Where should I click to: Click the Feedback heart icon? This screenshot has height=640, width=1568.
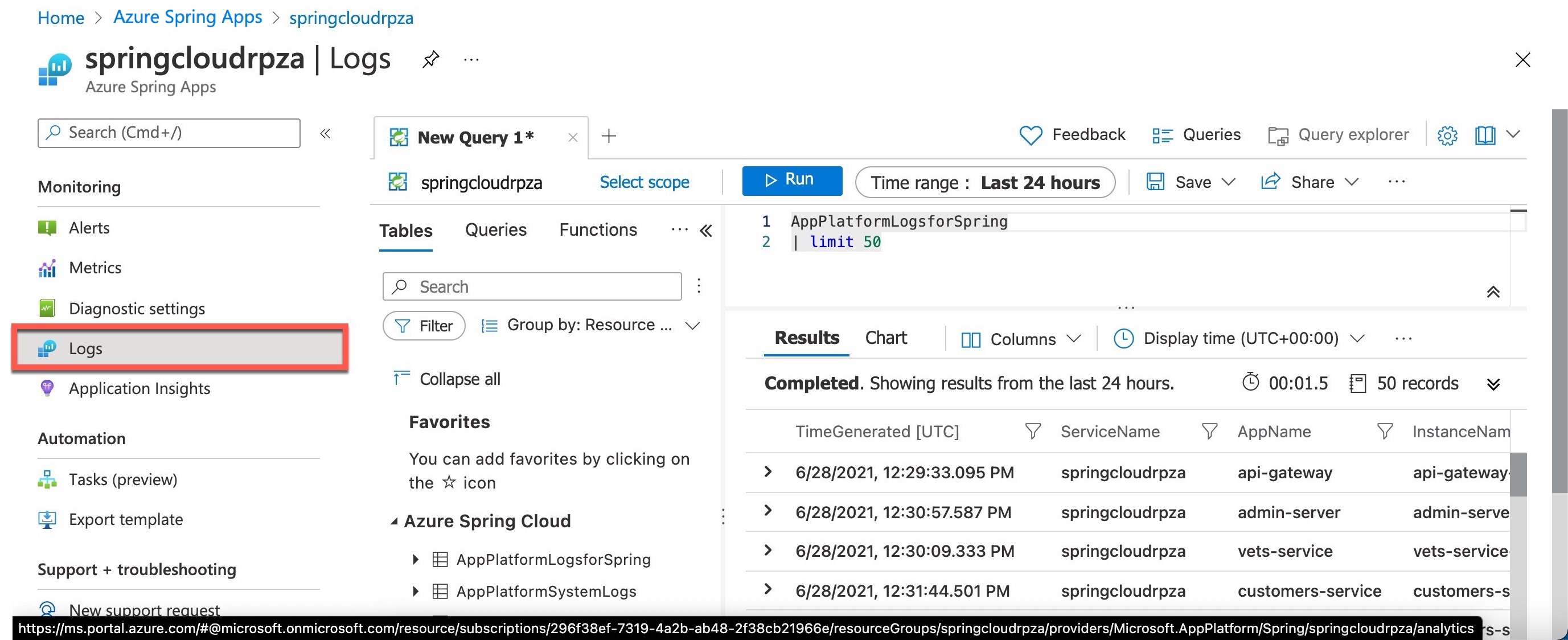click(1031, 134)
